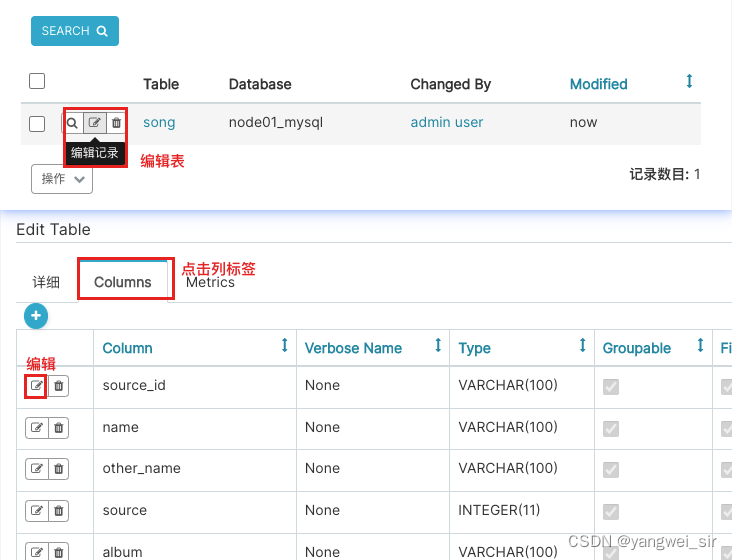
Task: Delete the source_id column
Action: [59, 386]
